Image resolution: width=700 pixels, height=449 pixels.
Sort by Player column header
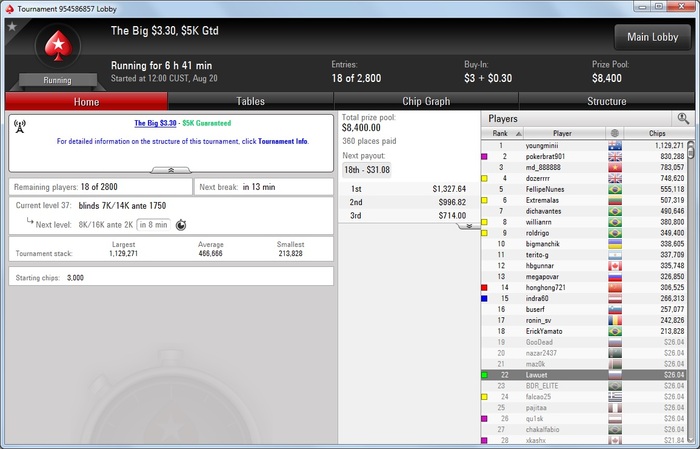[x=564, y=133]
